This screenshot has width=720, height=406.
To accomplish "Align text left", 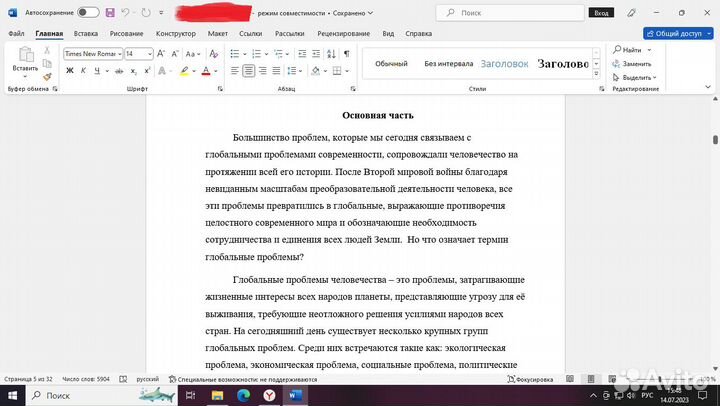I will pyautogui.click(x=235, y=71).
